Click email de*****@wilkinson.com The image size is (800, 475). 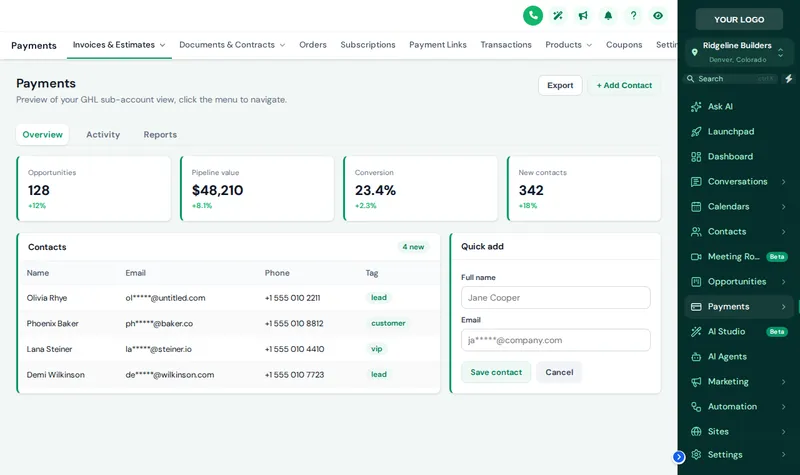pos(170,375)
